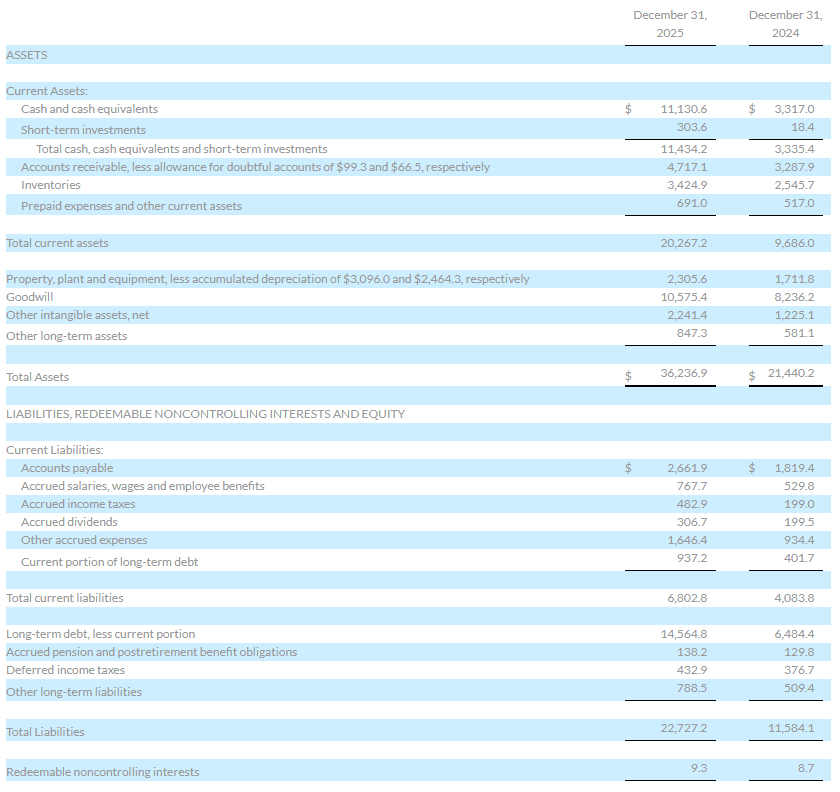Select the 2025 Accounts payable value 2,661.9
This screenshot has width=840, height=792.
click(686, 468)
